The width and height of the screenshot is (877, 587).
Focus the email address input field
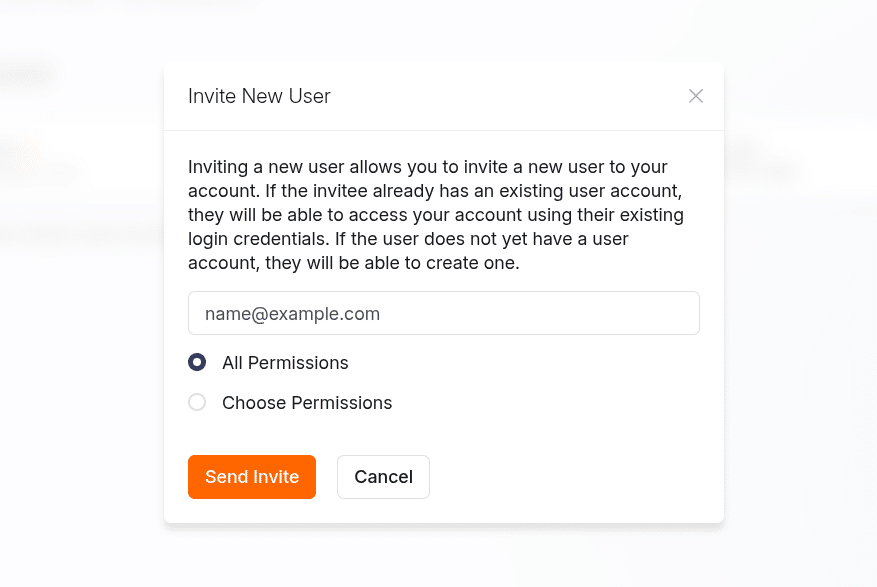coord(443,313)
